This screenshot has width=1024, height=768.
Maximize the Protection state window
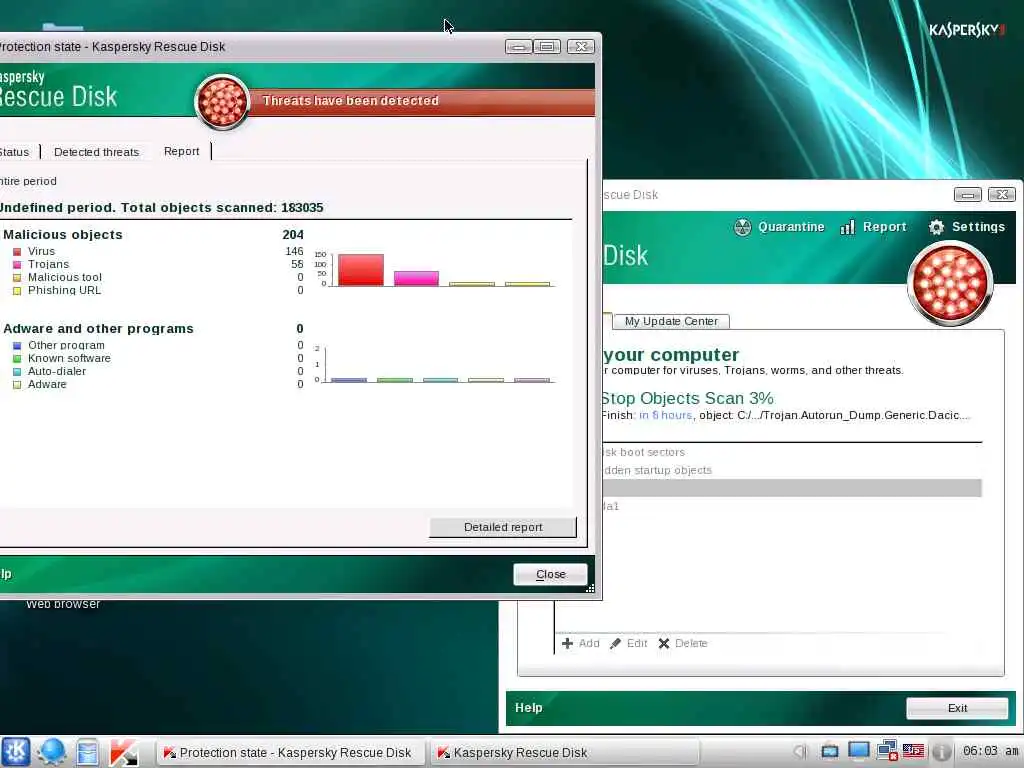pyautogui.click(x=547, y=46)
